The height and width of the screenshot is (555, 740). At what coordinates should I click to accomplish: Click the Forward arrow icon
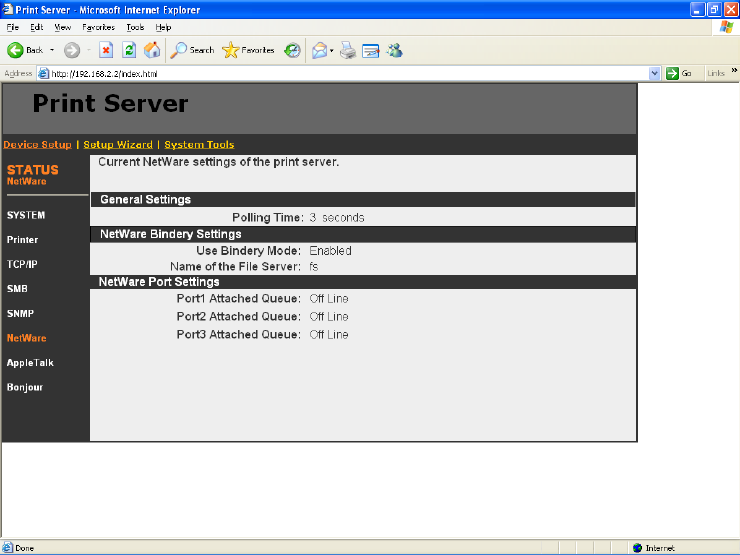click(x=72, y=50)
